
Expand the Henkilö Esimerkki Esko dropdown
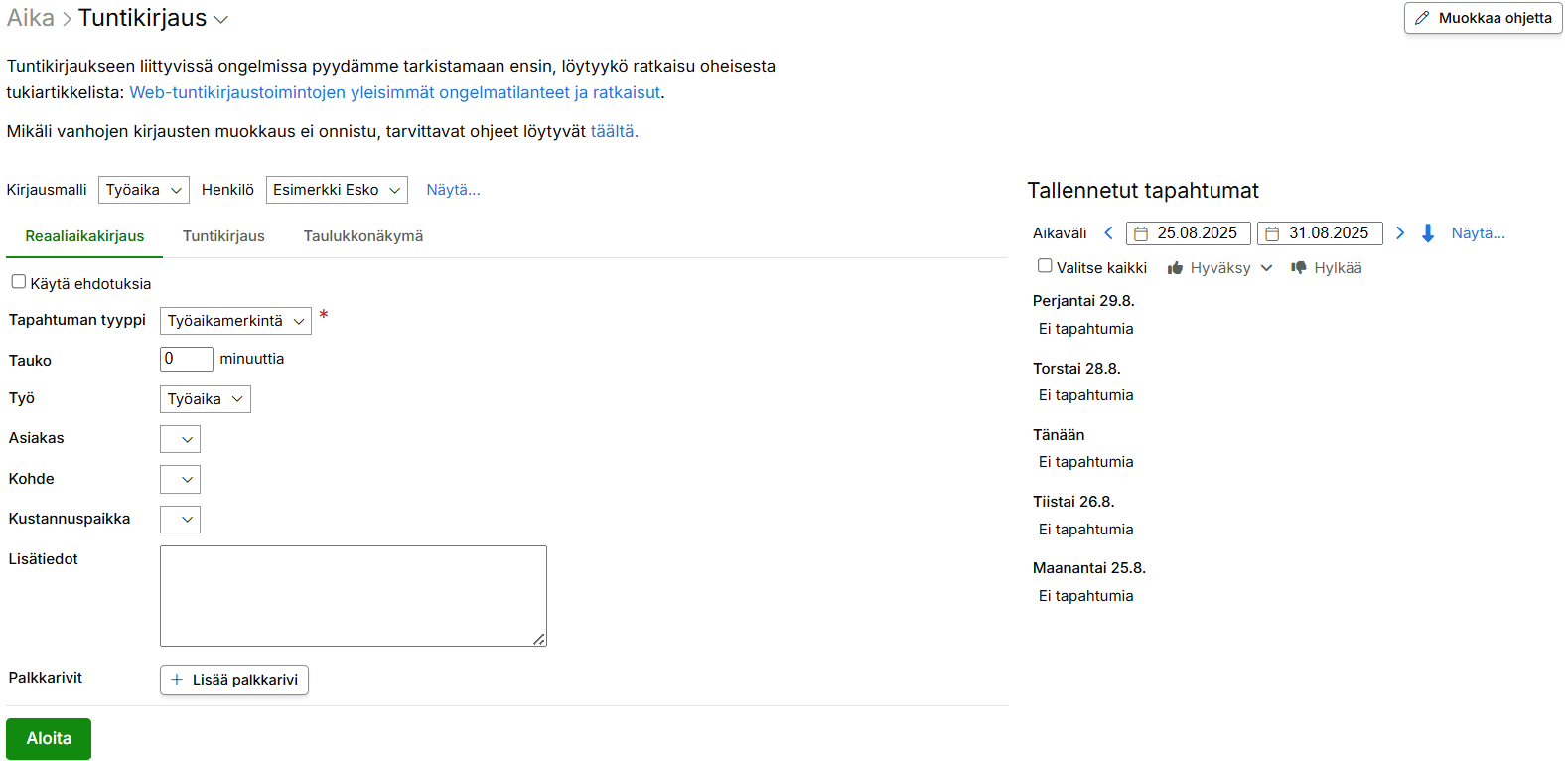337,190
